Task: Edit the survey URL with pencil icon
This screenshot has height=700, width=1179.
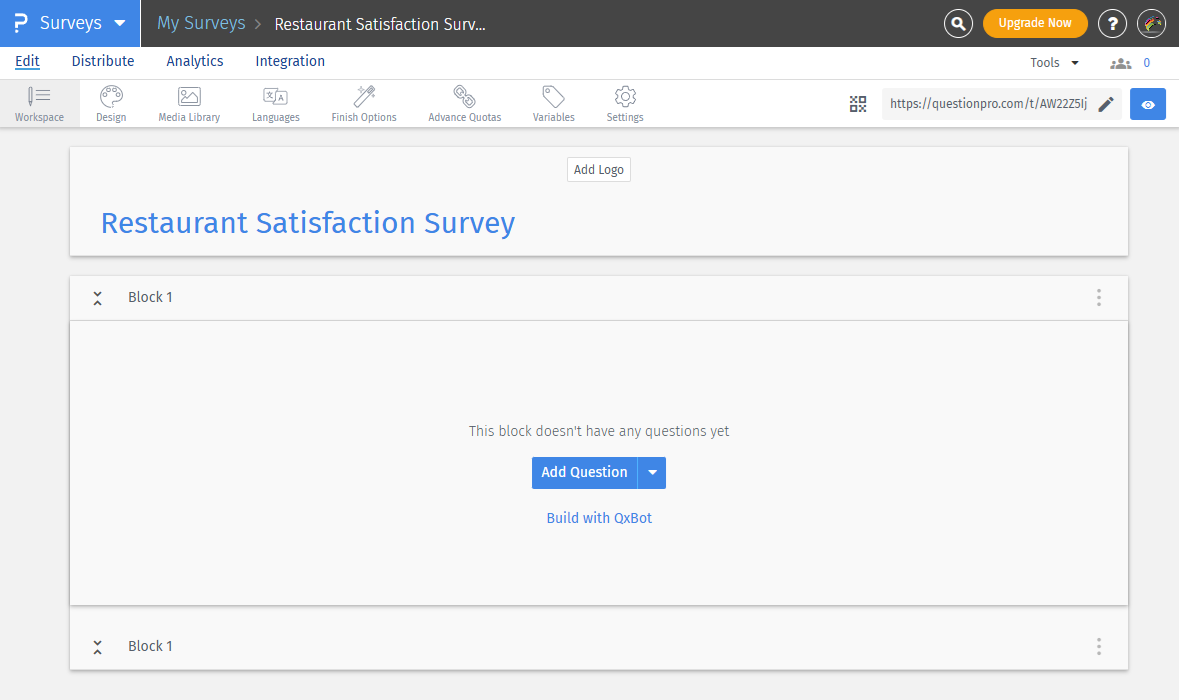Action: pos(1106,104)
